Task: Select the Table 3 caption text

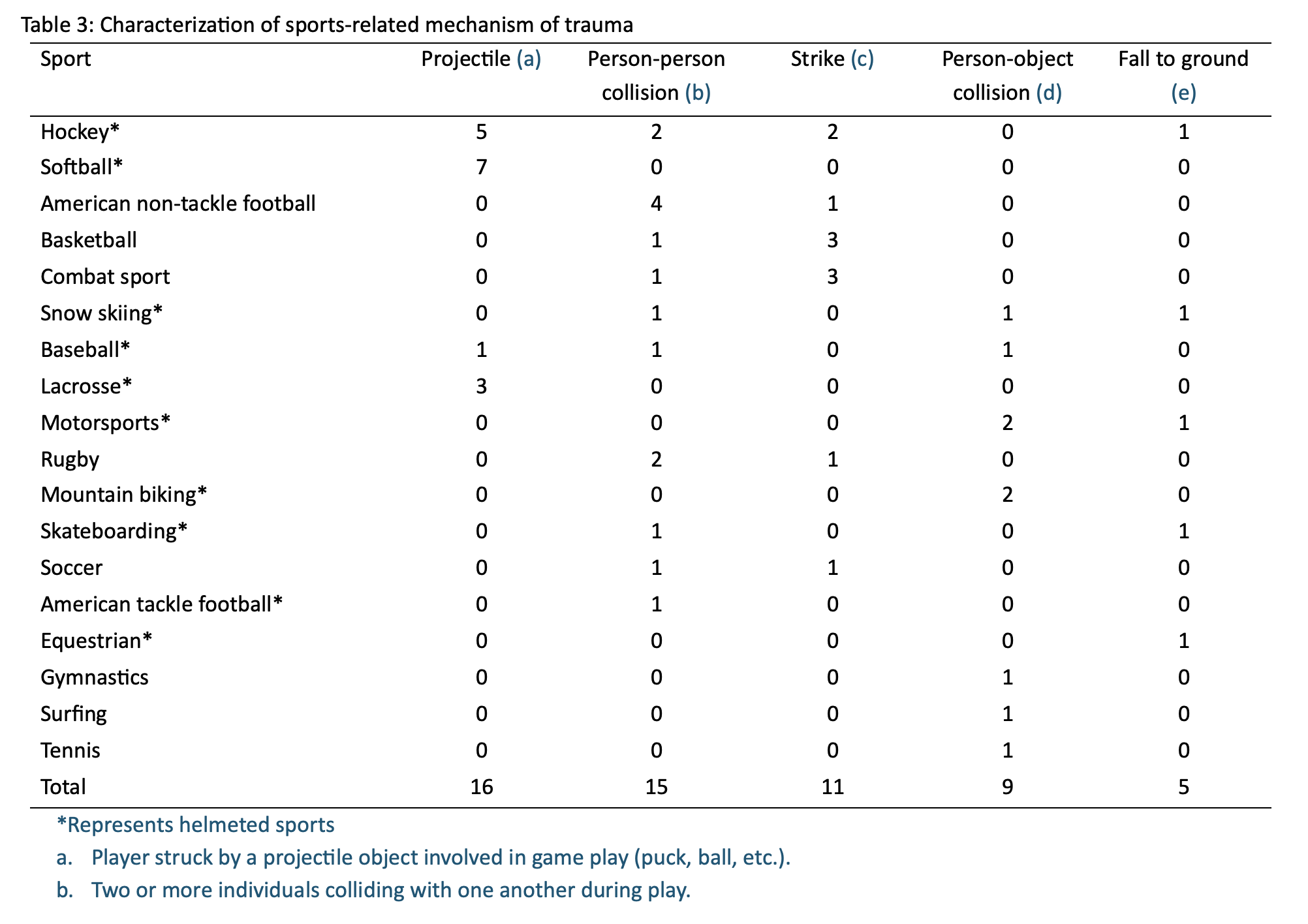Action: tap(327, 25)
